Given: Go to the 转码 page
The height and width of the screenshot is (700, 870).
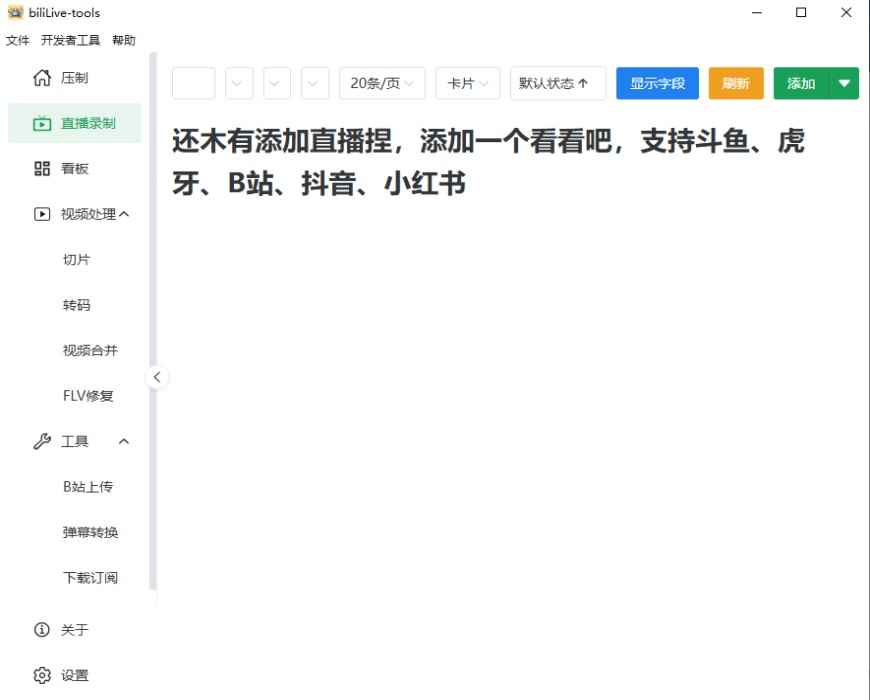Looking at the screenshot, I should pyautogui.click(x=76, y=305).
